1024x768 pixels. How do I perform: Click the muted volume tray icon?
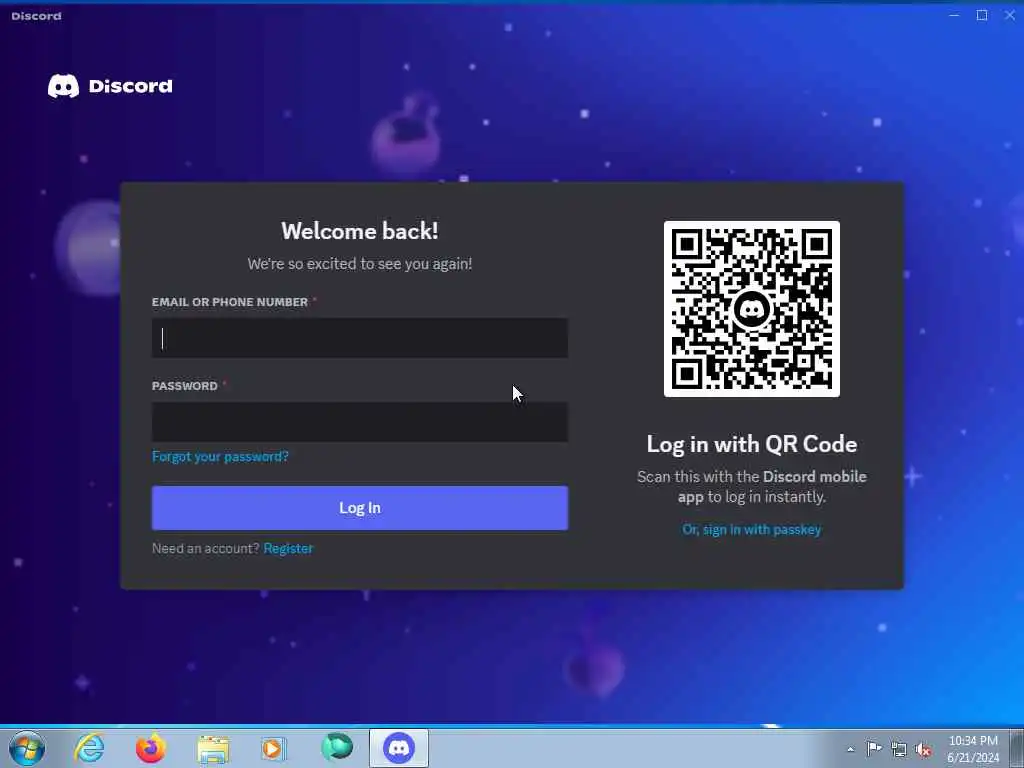[x=923, y=749]
